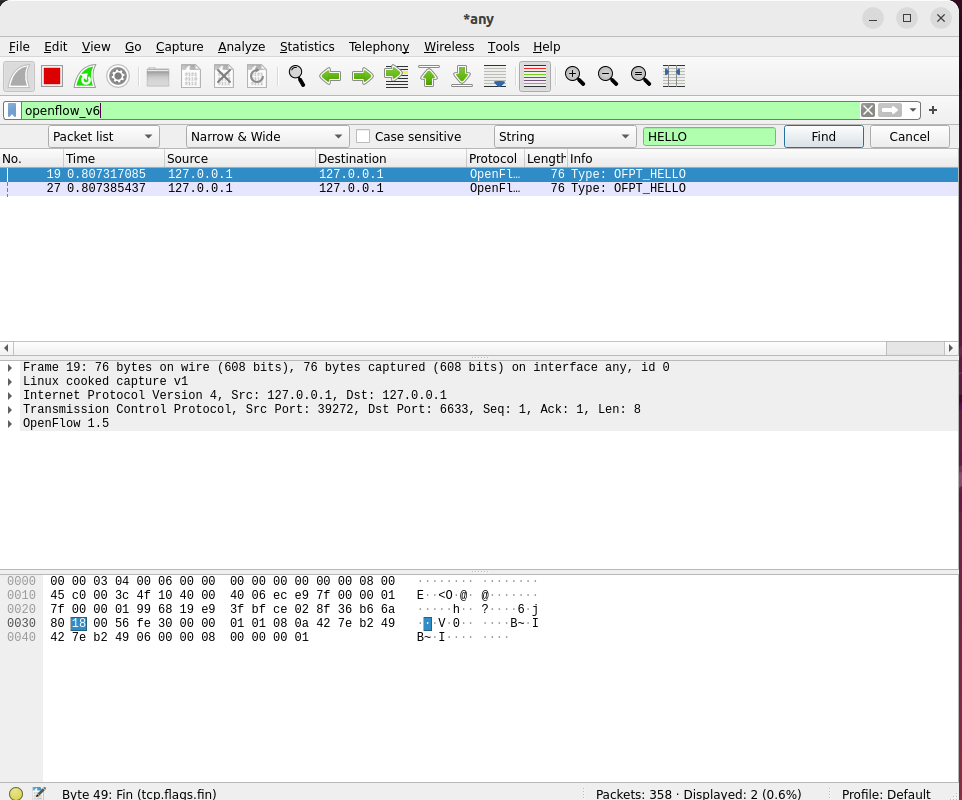Click the display filter bookmark icon
Screen dimensions: 962x800
12,110
